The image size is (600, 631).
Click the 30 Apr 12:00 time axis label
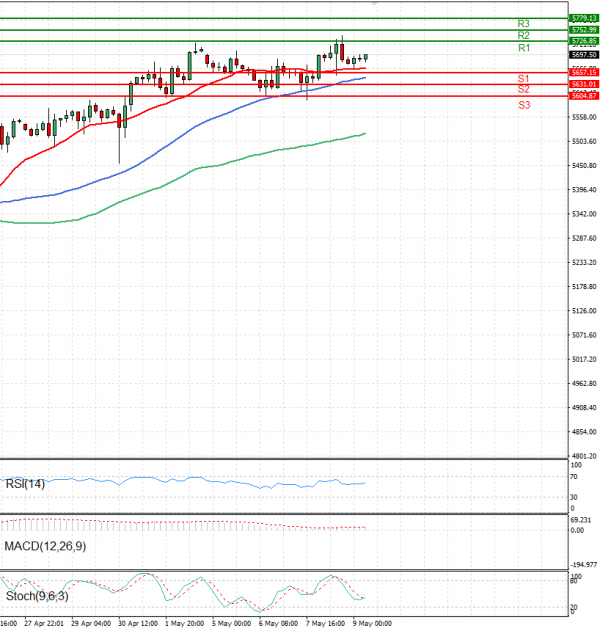click(x=137, y=623)
